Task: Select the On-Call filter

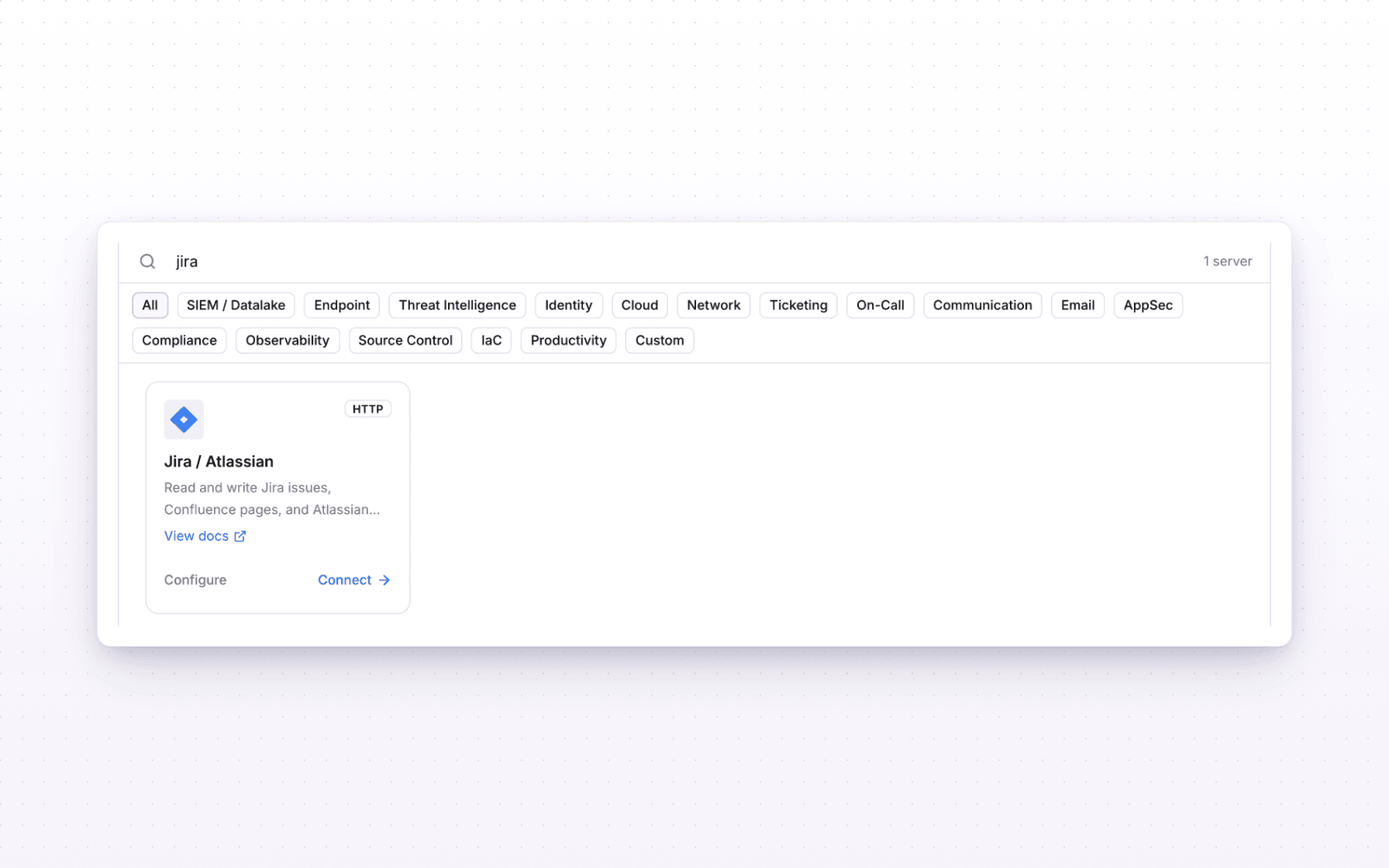Action: coord(880,305)
